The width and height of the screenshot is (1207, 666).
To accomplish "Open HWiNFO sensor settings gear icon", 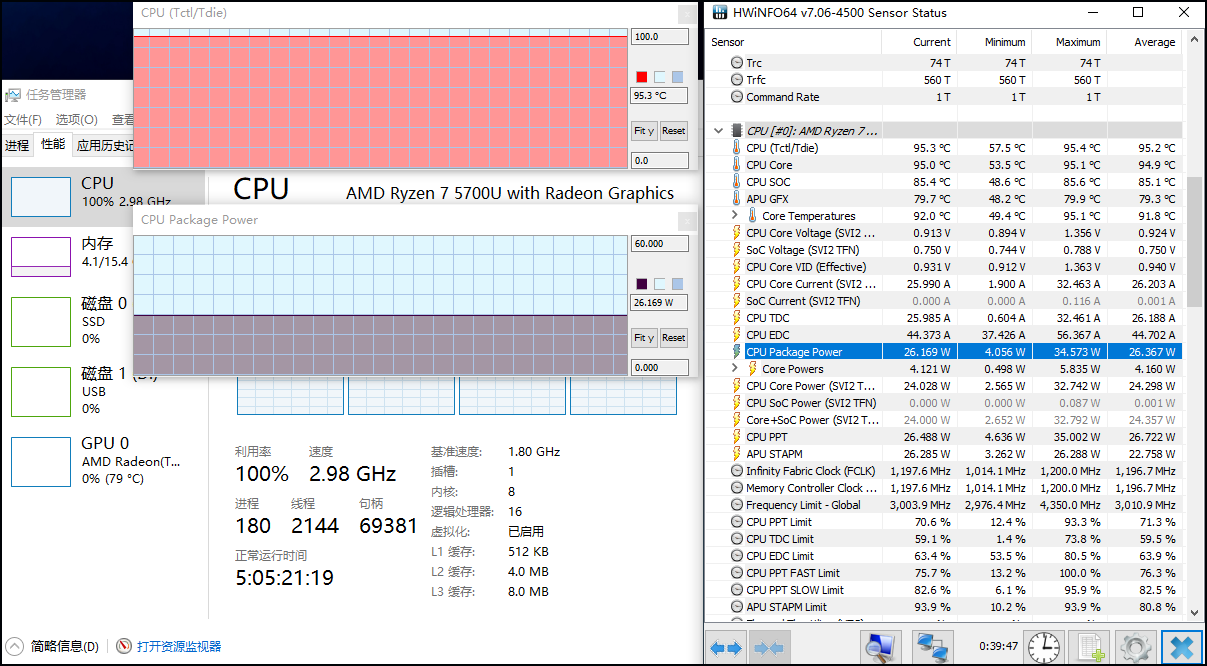I will click(x=1136, y=647).
